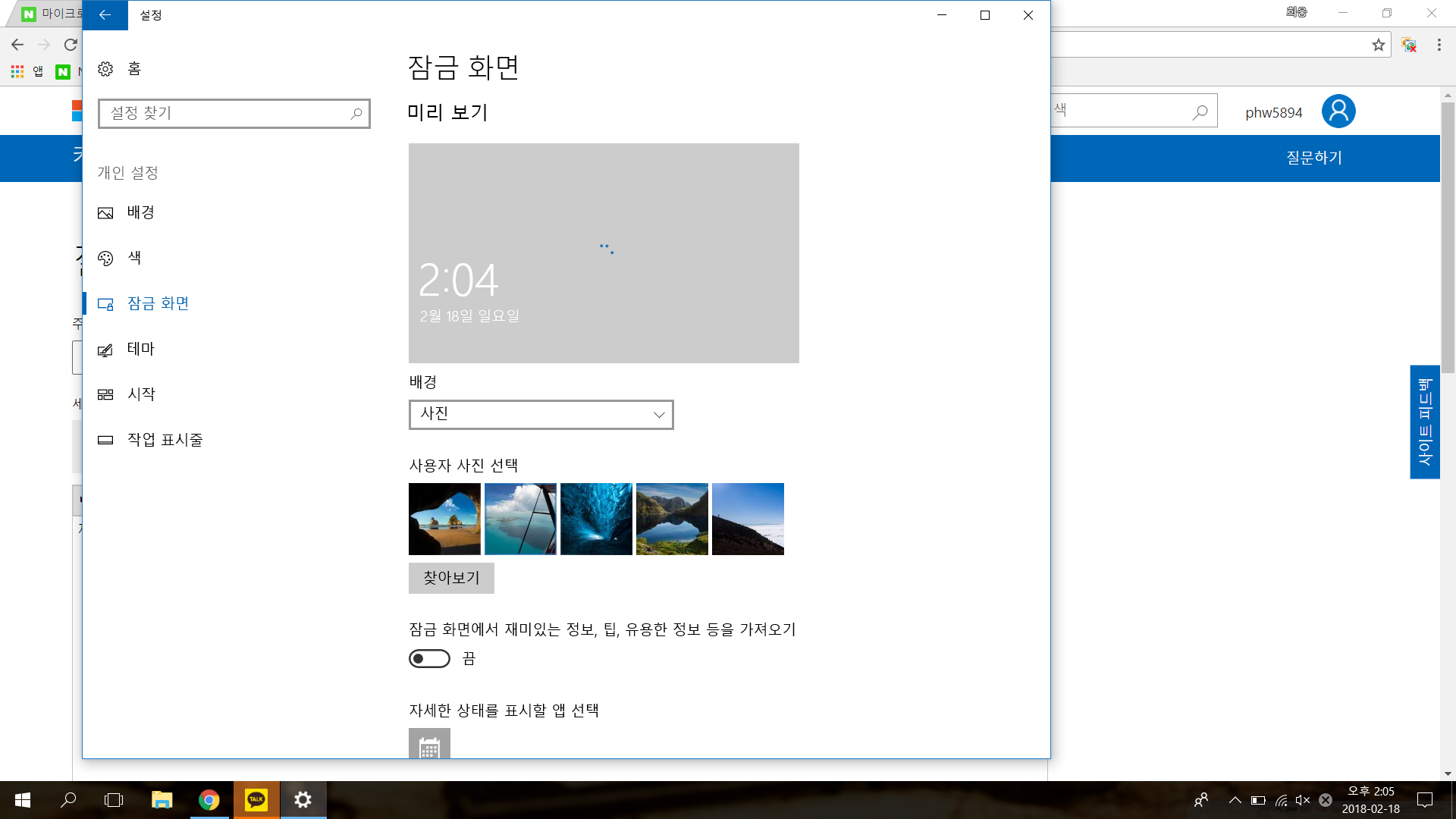Click the user profile avatar icon

point(1338,111)
